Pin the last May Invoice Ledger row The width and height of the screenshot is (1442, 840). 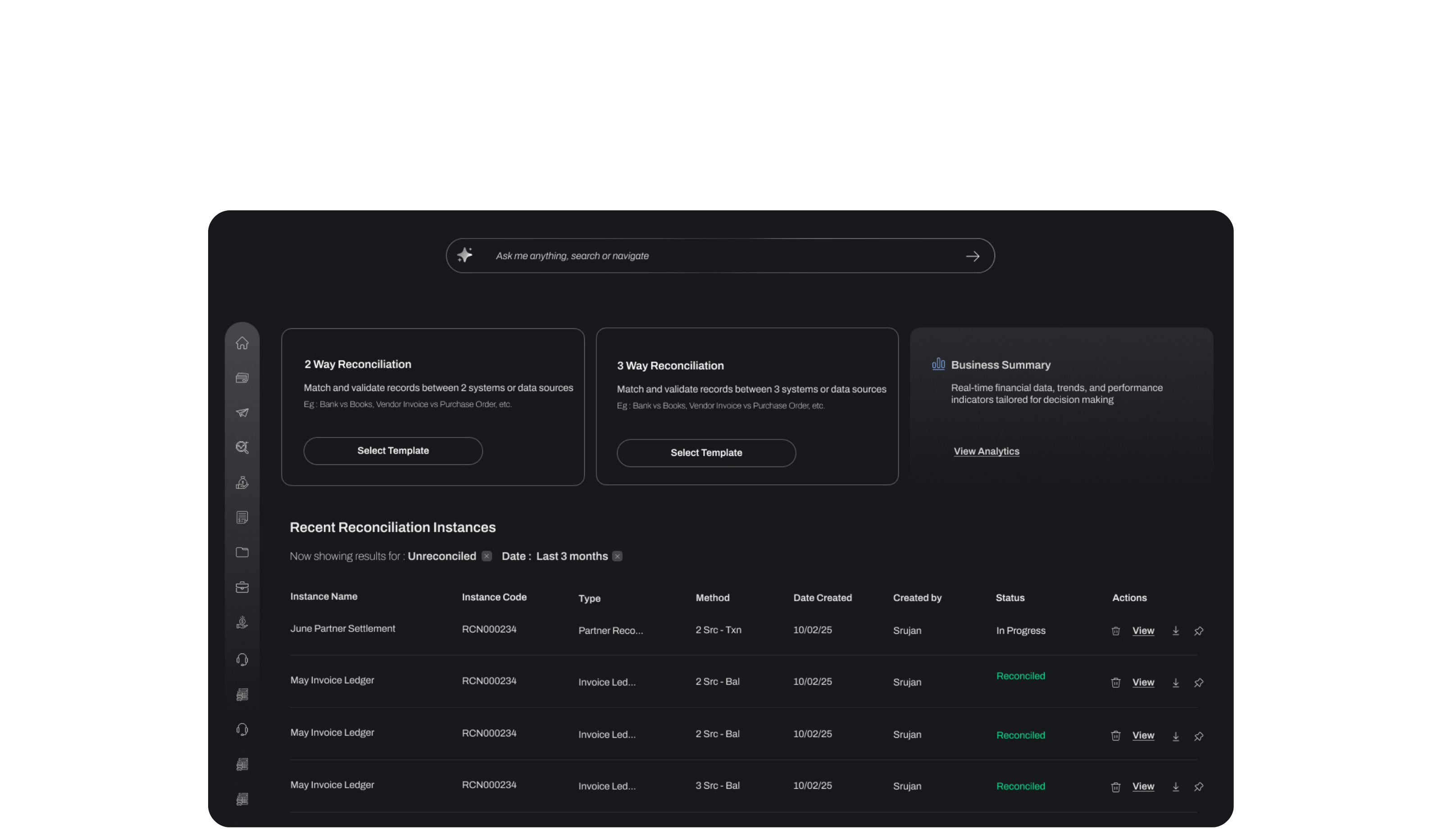click(1198, 786)
